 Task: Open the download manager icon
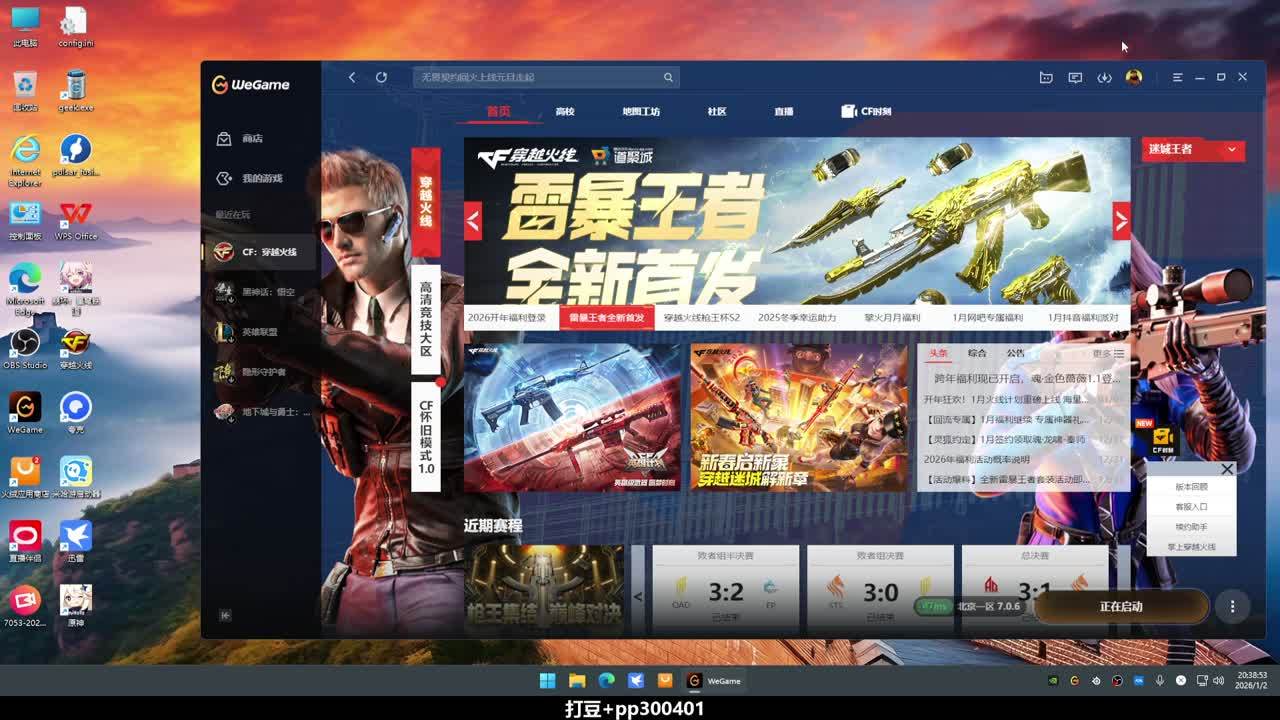pyautogui.click(x=1104, y=77)
